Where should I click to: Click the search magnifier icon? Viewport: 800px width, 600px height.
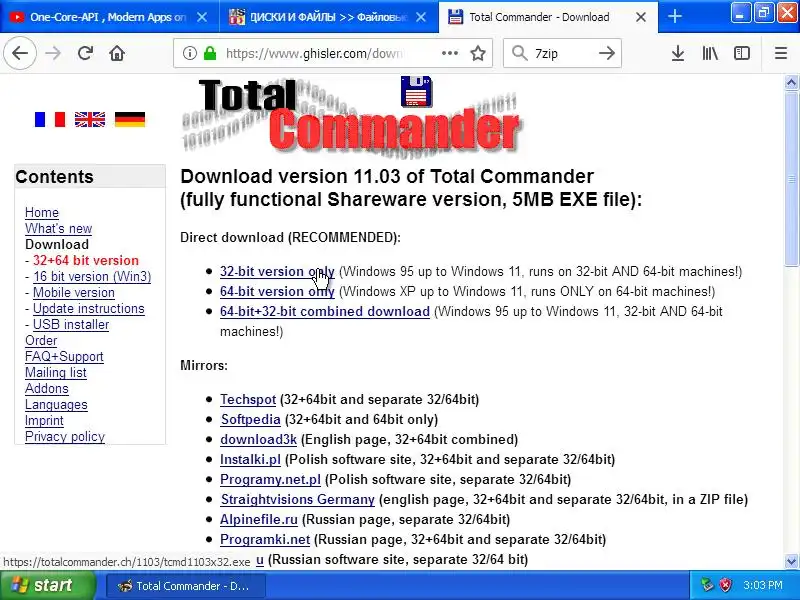coord(519,53)
